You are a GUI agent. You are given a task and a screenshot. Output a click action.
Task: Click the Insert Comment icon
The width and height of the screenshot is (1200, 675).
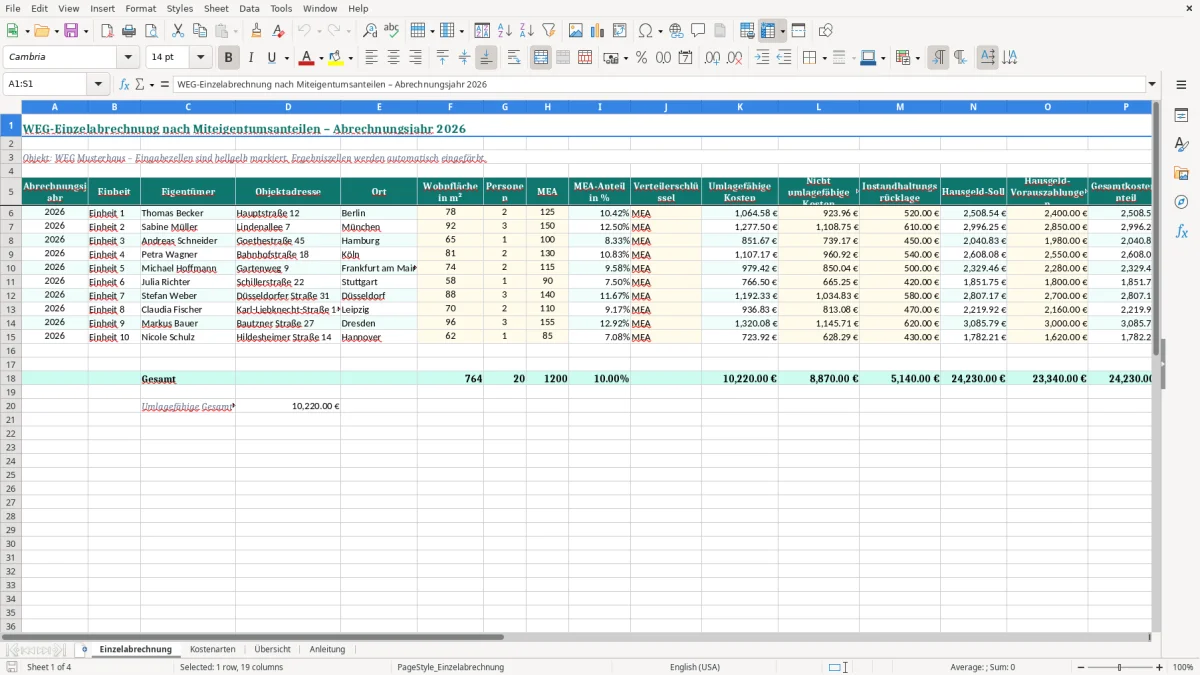(x=698, y=31)
